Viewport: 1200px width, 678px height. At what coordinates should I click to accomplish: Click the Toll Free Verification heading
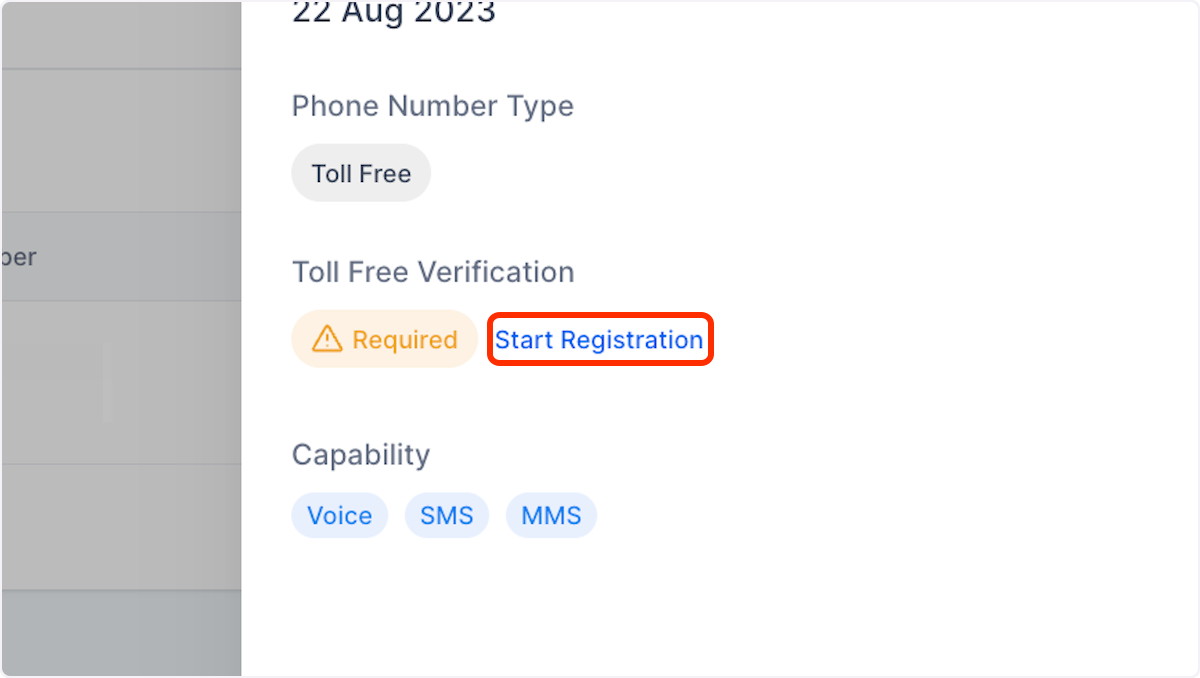[432, 271]
